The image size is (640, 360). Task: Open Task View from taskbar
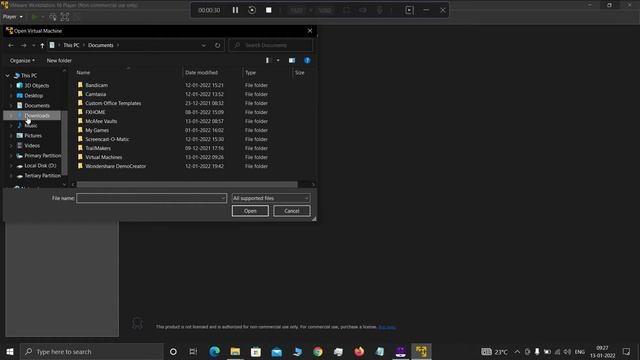pos(193,351)
